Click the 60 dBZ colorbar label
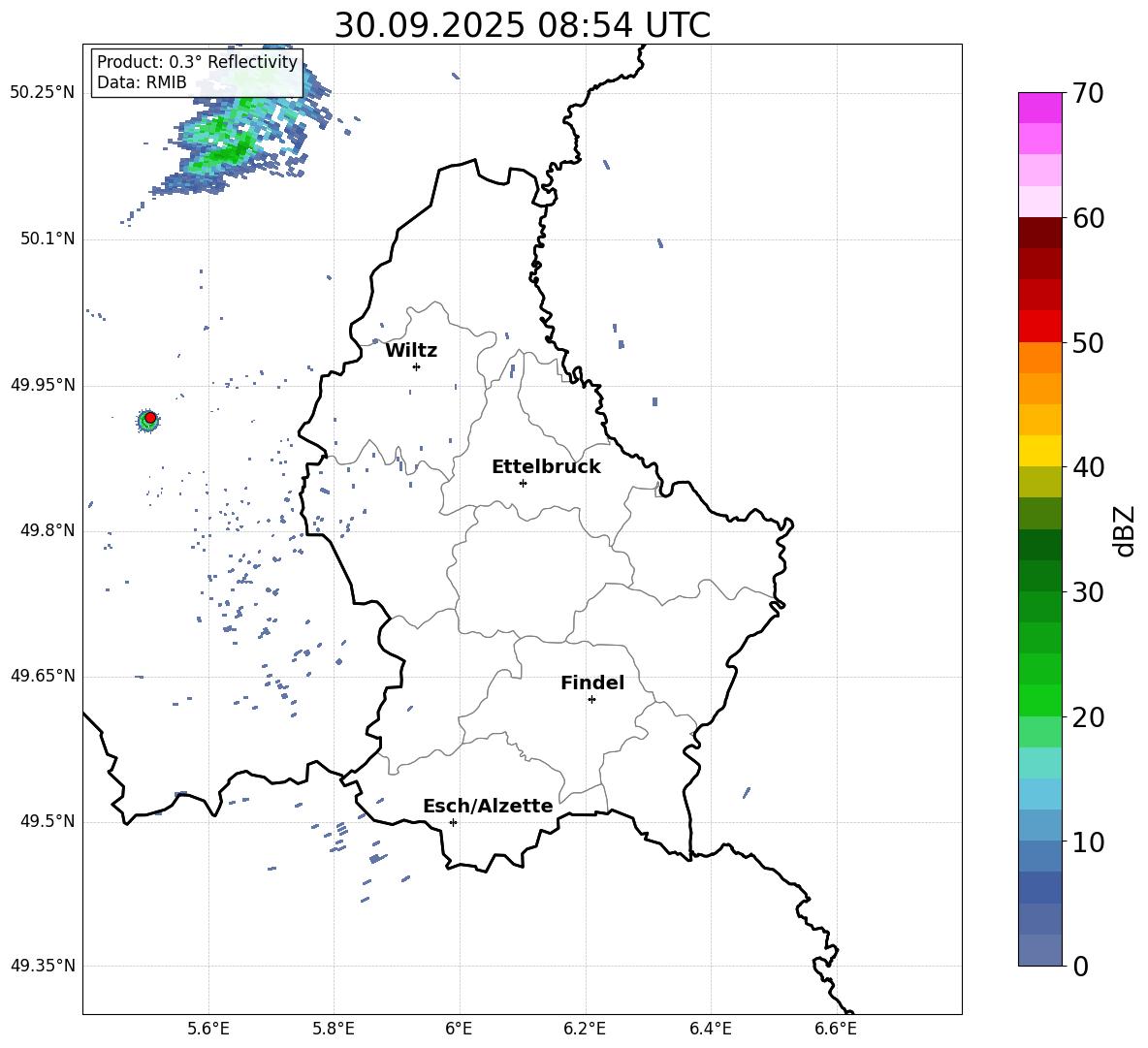1148x1048 pixels. 1087,218
